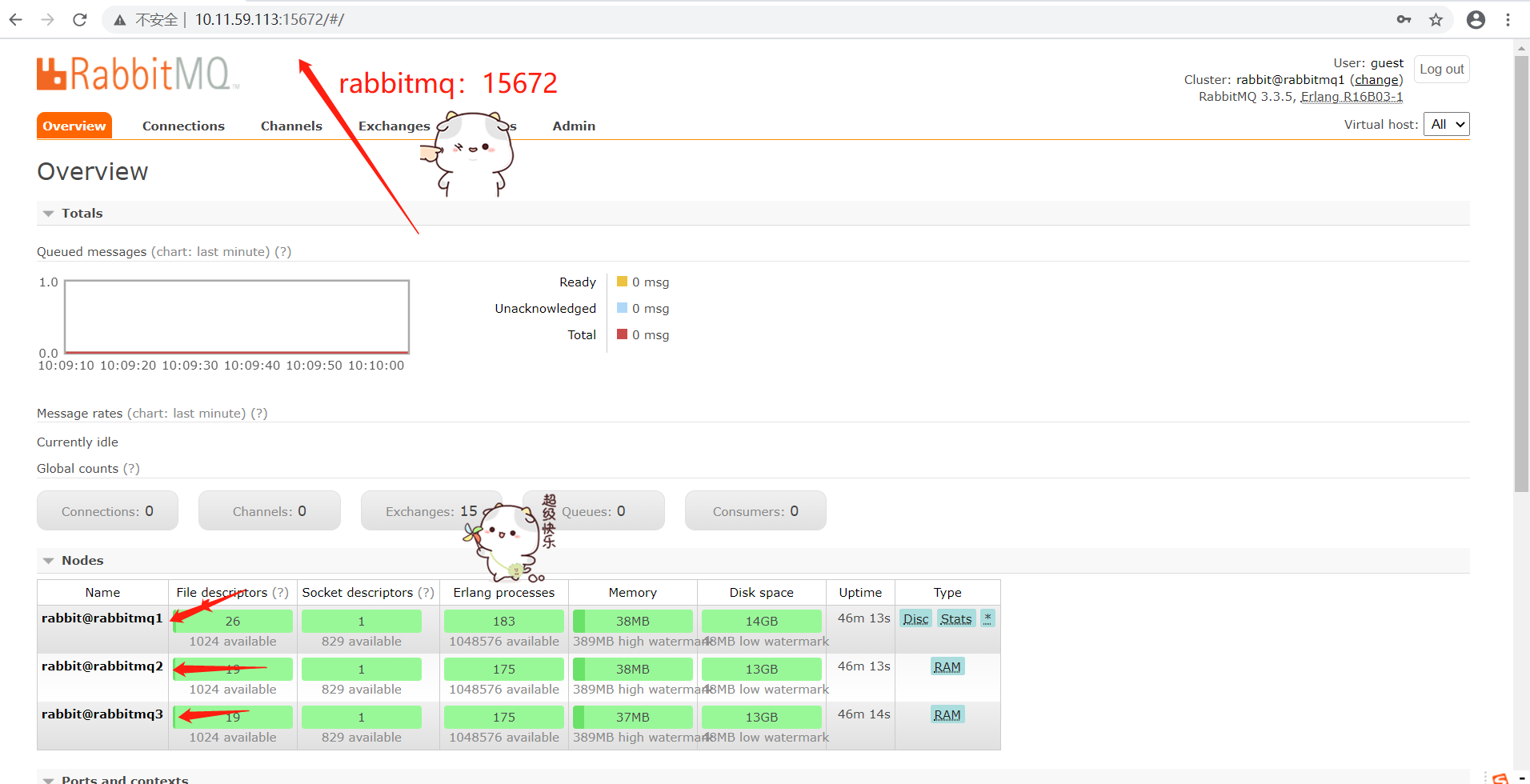Click the red Total color swatch
This screenshot has height=784, width=1530.
tap(622, 334)
